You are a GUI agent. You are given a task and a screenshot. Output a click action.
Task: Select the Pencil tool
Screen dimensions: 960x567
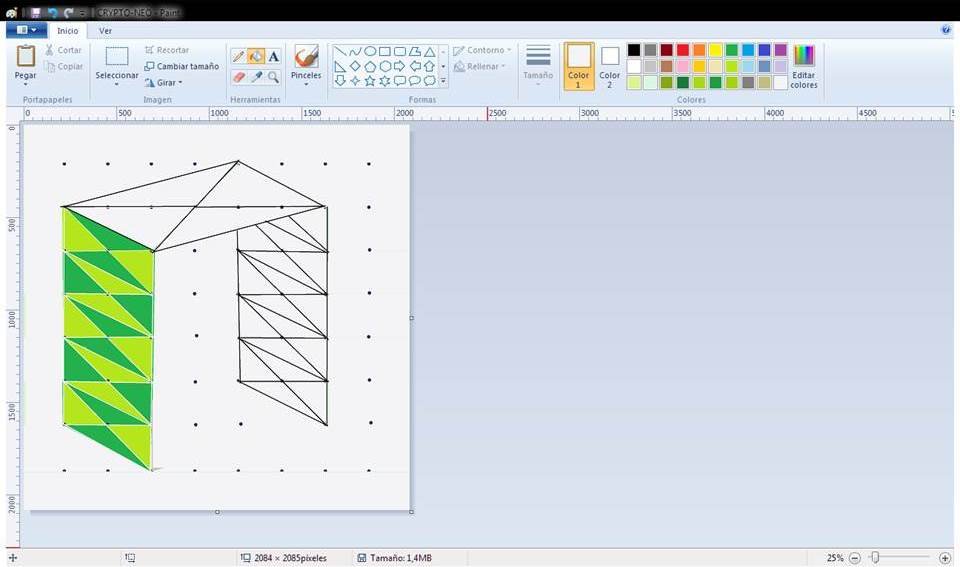tap(239, 57)
